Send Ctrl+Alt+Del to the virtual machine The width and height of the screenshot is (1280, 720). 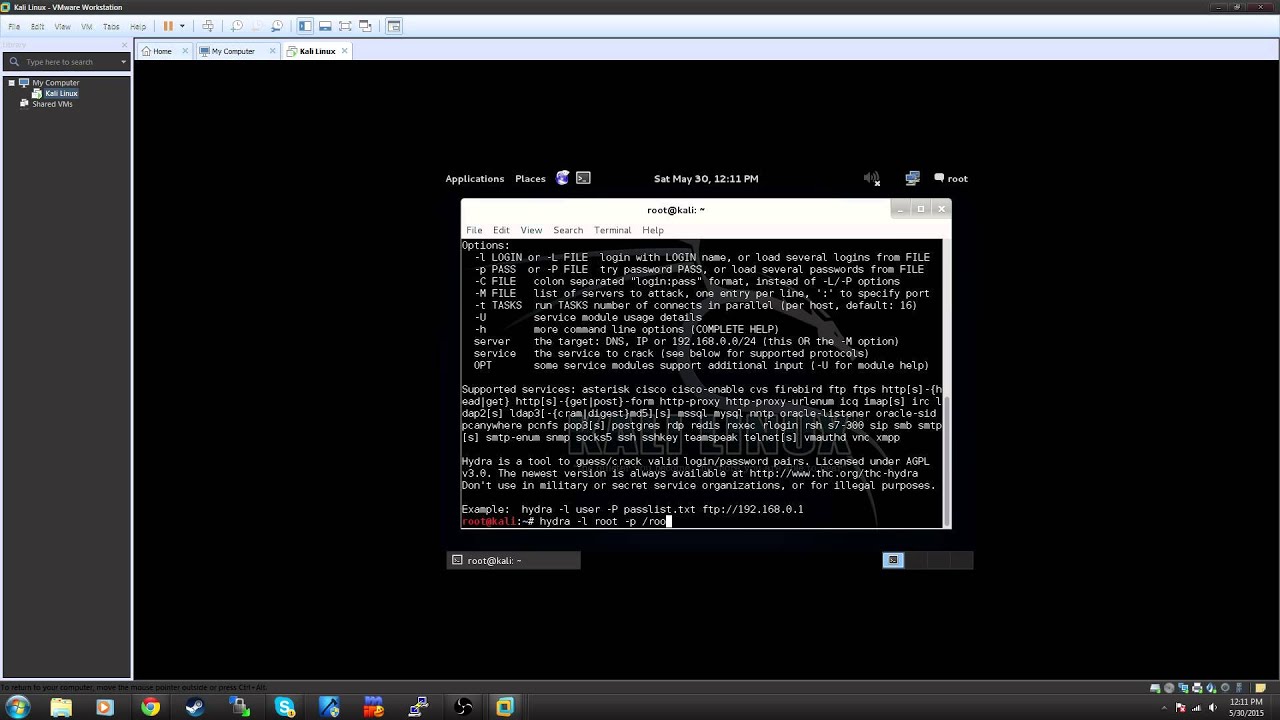click(208, 26)
